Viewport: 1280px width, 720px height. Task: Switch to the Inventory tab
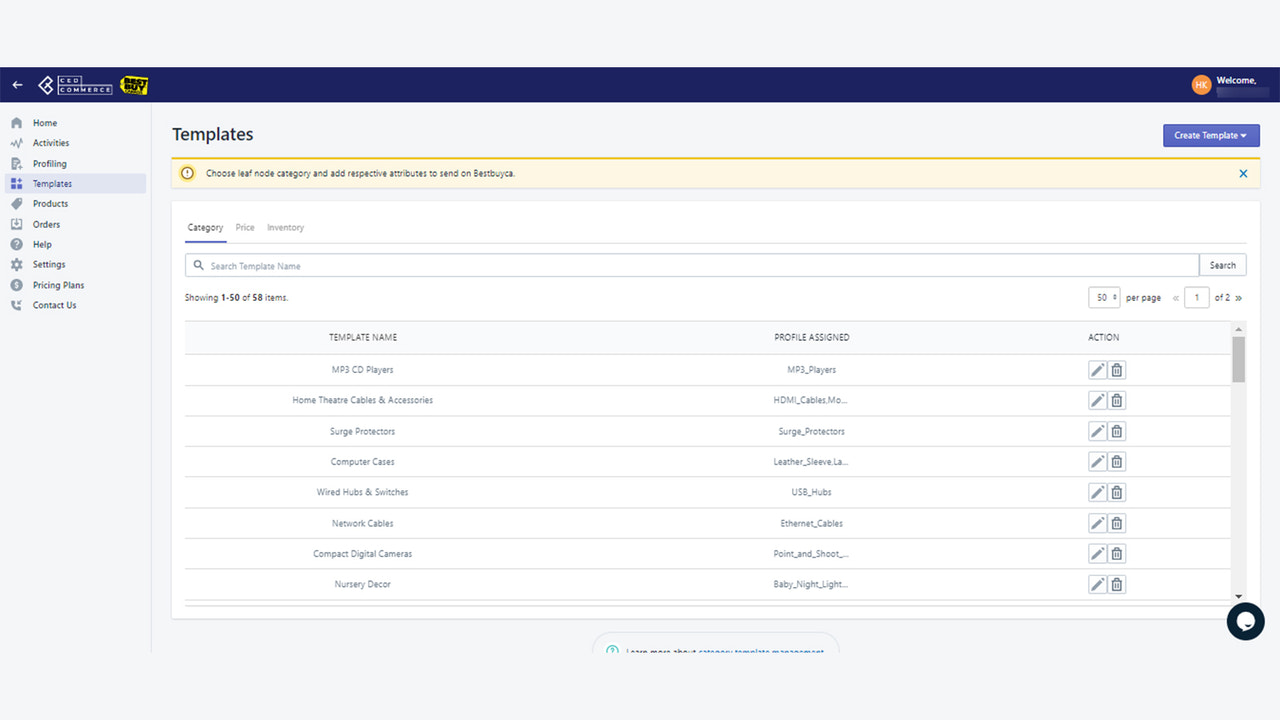pyautogui.click(x=285, y=227)
